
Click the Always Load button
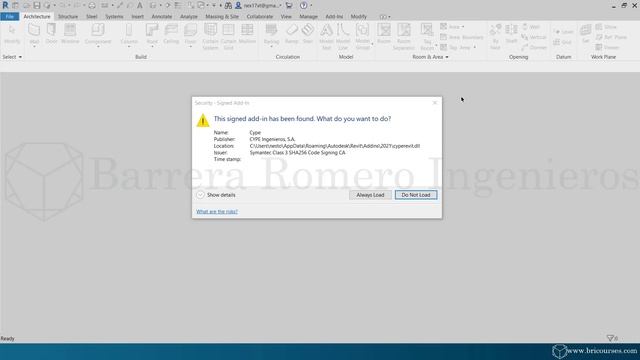click(370, 195)
